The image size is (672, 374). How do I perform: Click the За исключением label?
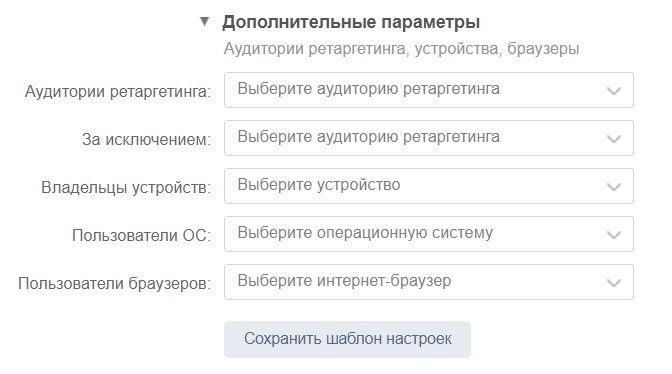tap(147, 139)
